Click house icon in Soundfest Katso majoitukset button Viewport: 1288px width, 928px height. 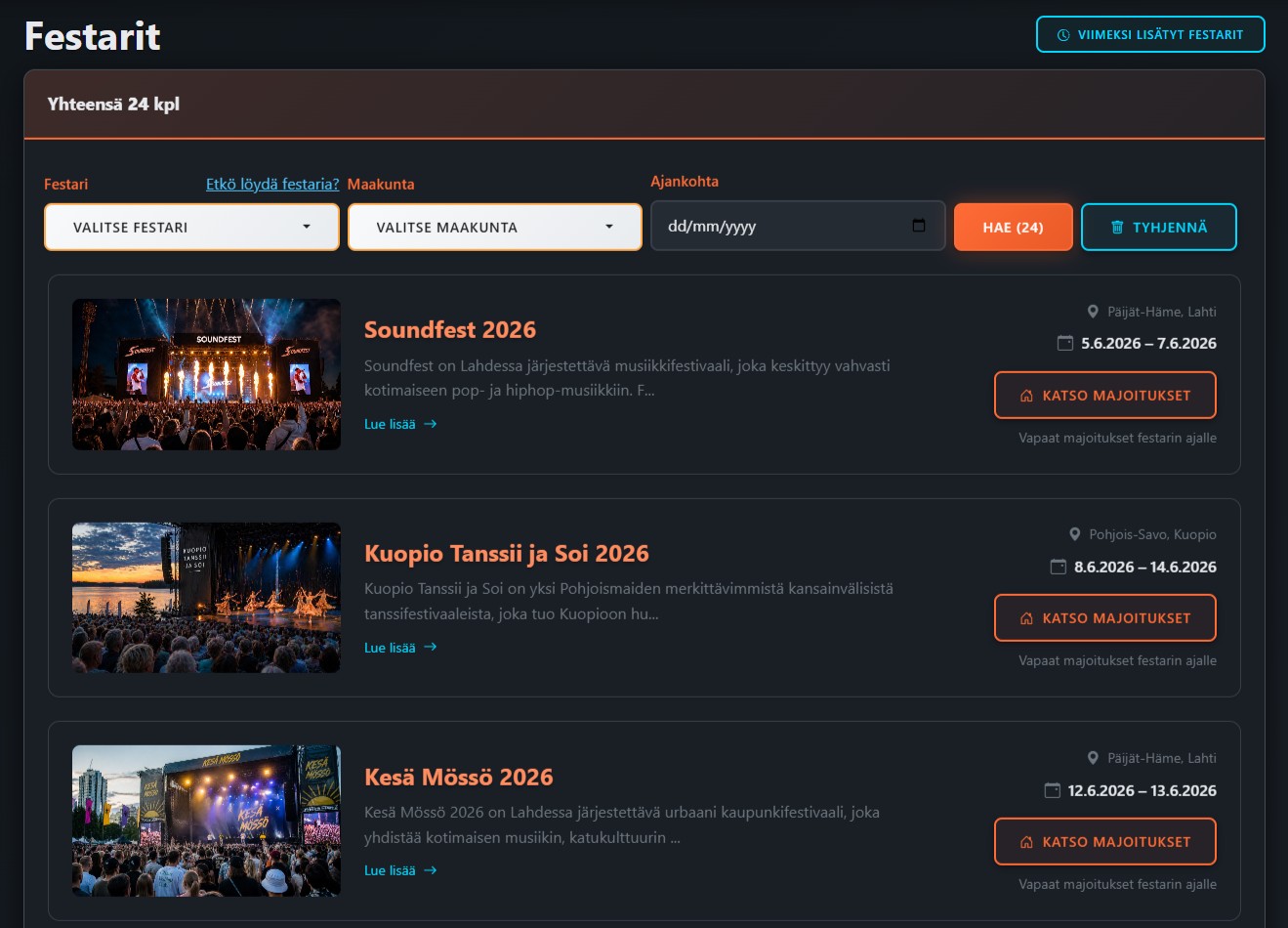[x=1026, y=396]
